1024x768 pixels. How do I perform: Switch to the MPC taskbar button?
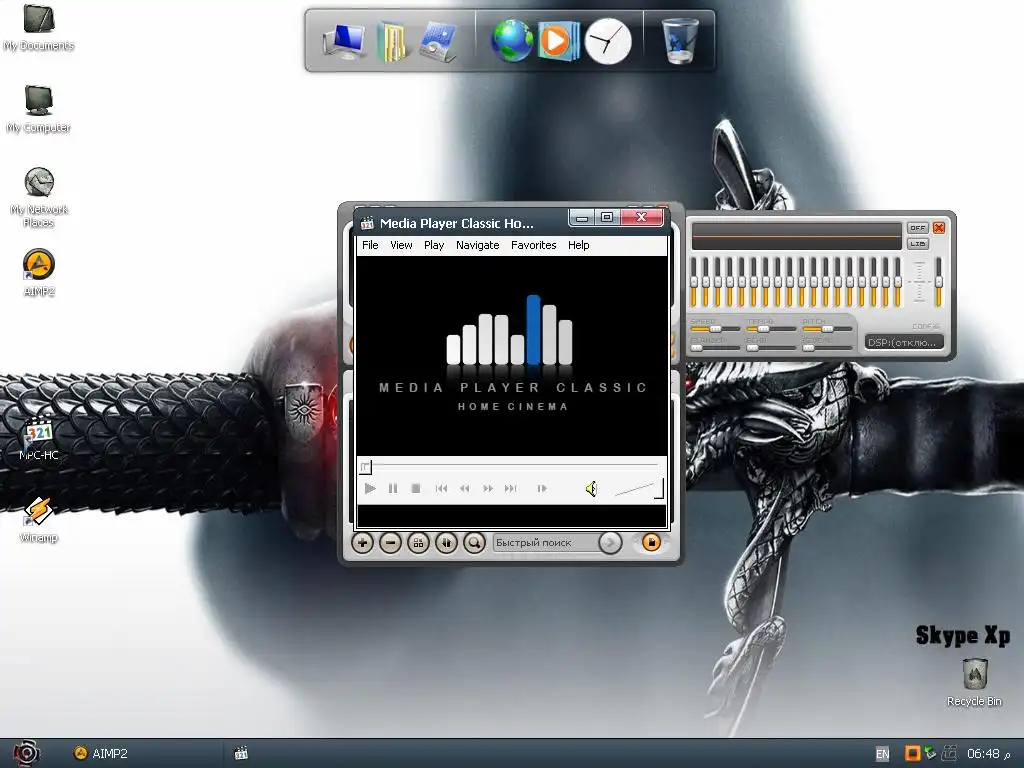click(x=241, y=754)
